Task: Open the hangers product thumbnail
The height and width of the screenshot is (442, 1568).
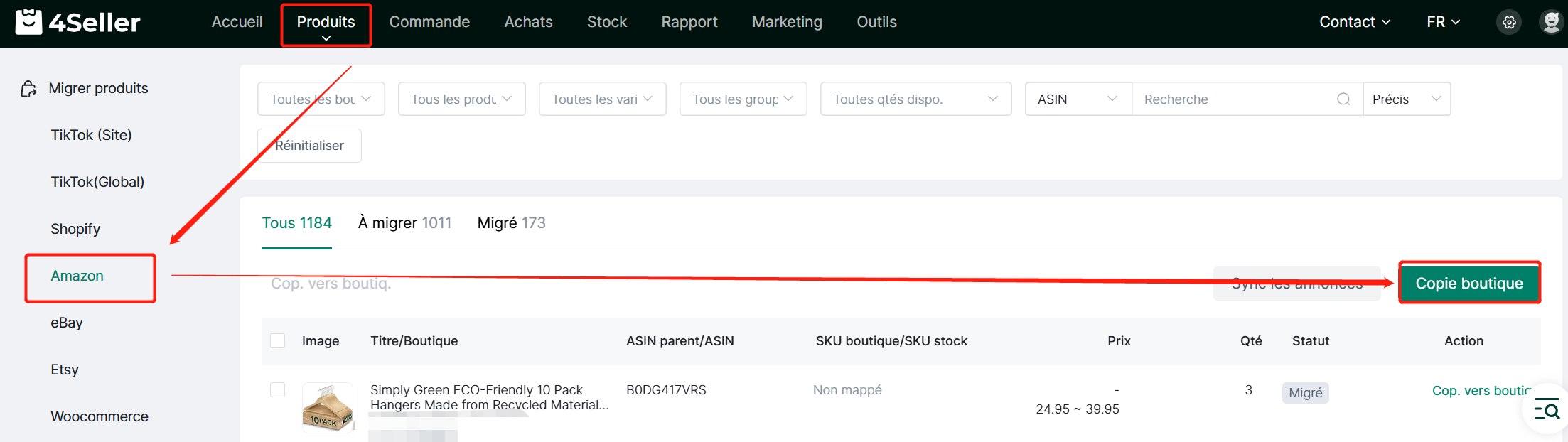Action: click(x=328, y=408)
